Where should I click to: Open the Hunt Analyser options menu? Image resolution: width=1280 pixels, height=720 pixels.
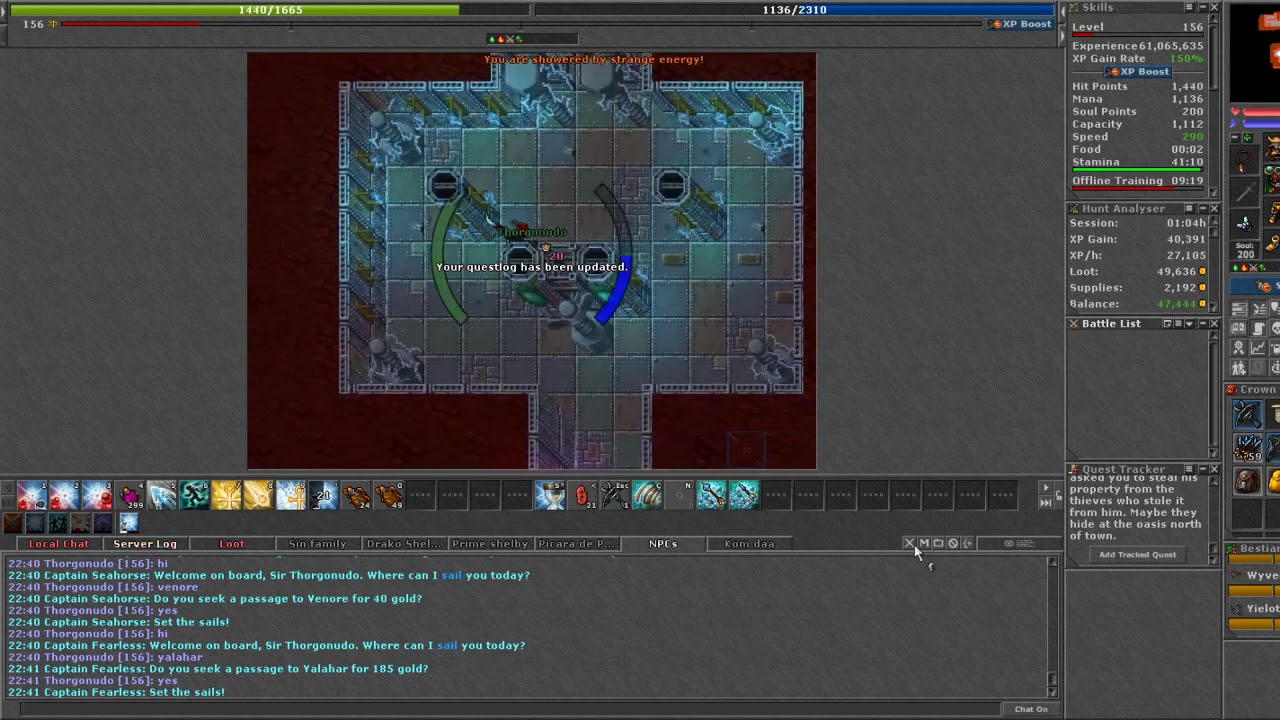1190,209
